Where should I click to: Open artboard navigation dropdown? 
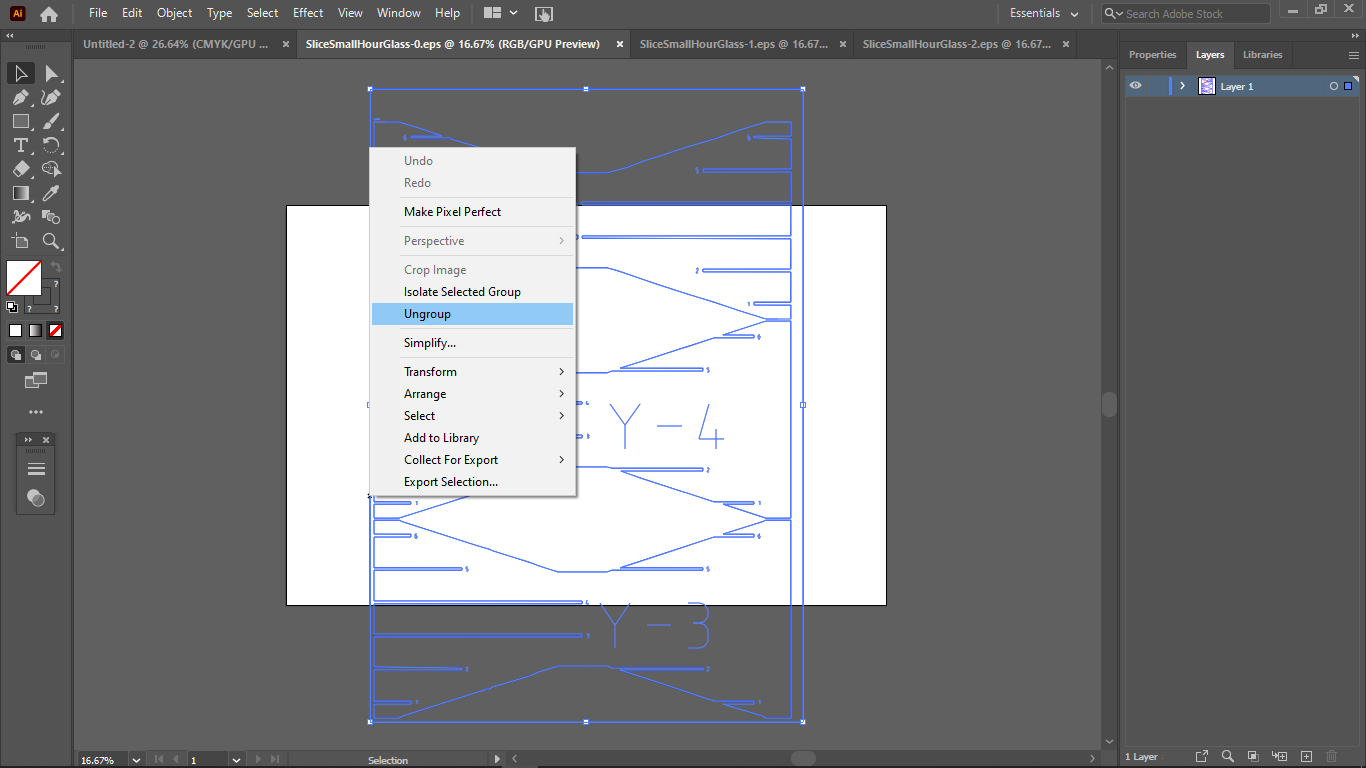(237, 760)
